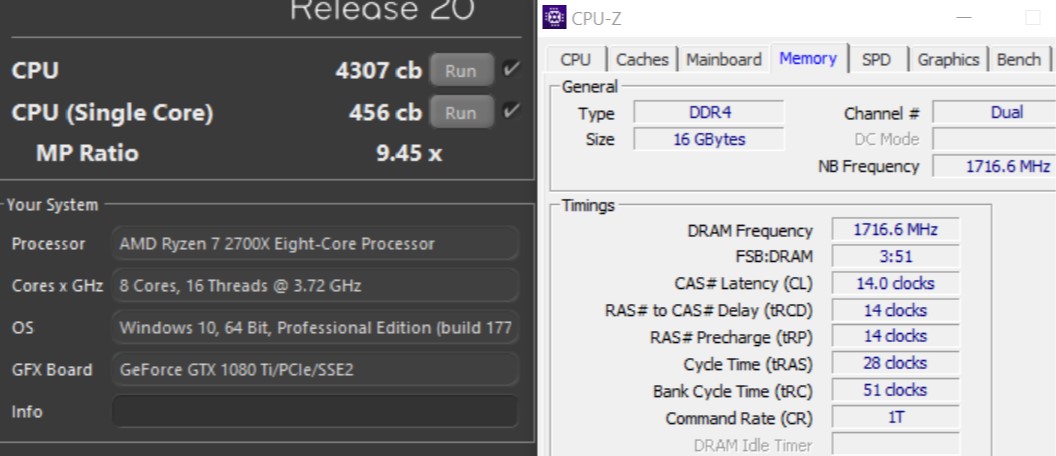Click the OS field showing Windows 10

coord(315,328)
